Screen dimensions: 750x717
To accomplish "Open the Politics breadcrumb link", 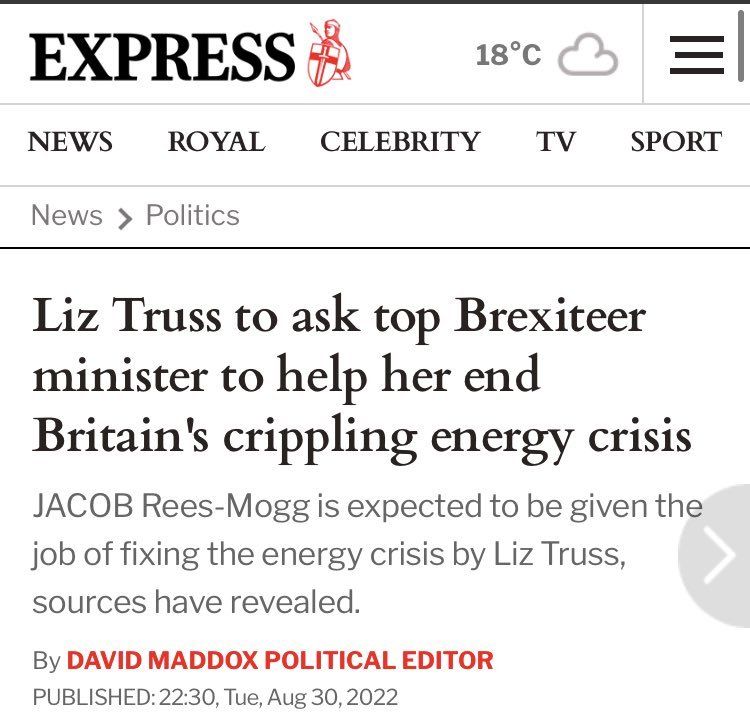I will [x=193, y=215].
